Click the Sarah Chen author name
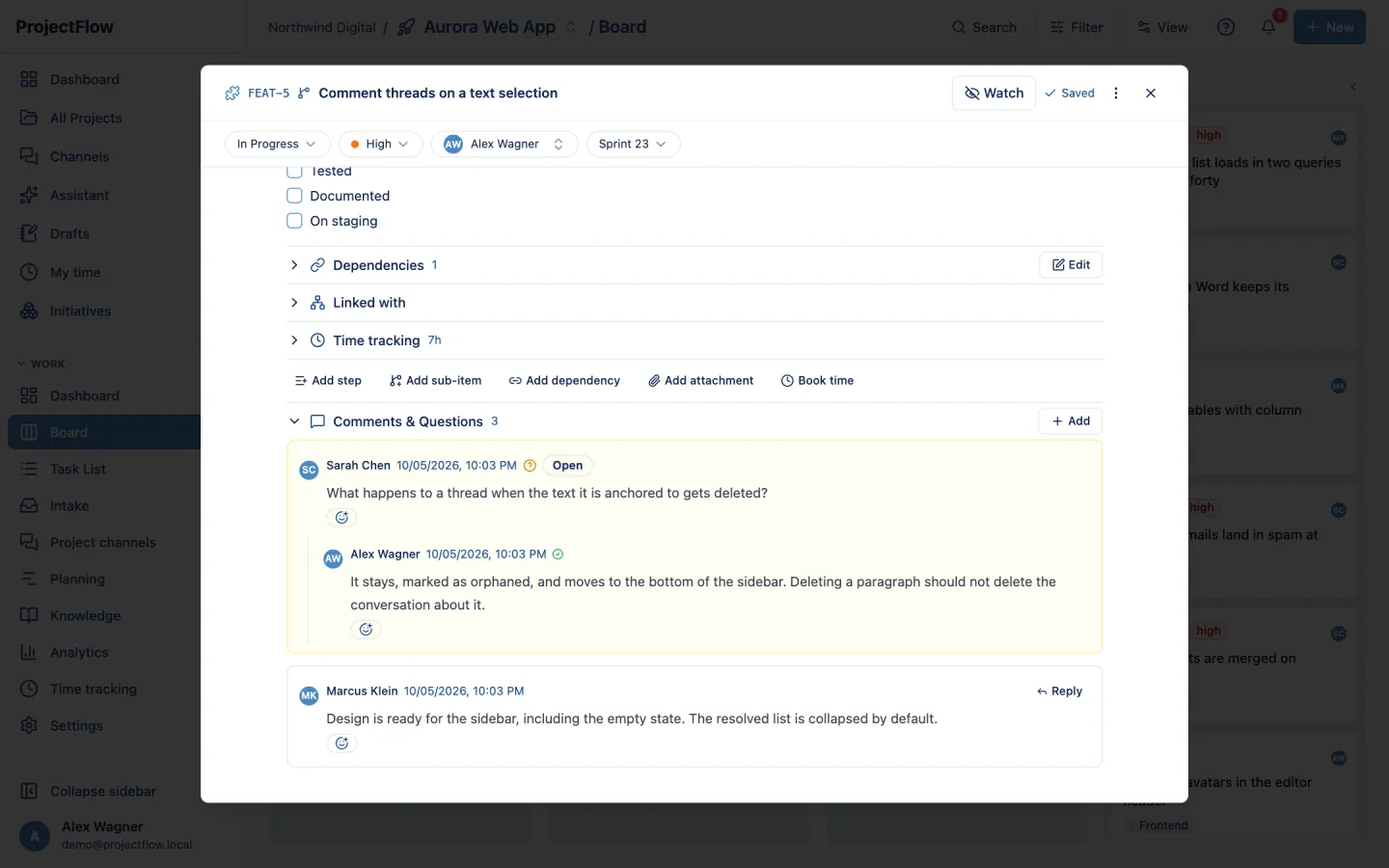This screenshot has height=868, width=1389. (x=358, y=466)
